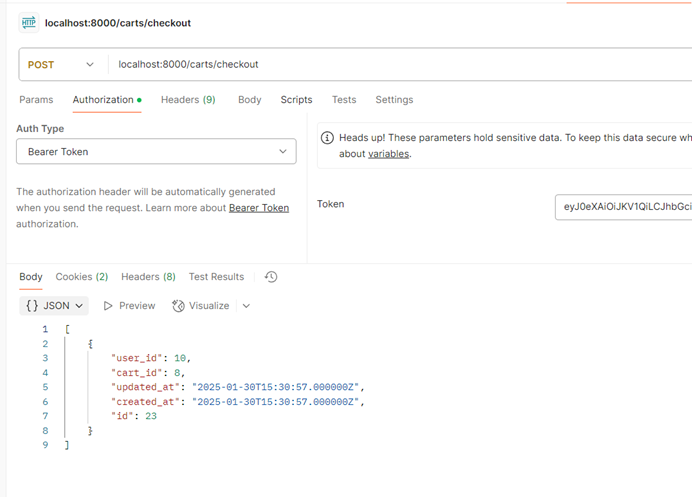692x497 pixels.
Task: Switch to the Params tab
Action: click(36, 100)
